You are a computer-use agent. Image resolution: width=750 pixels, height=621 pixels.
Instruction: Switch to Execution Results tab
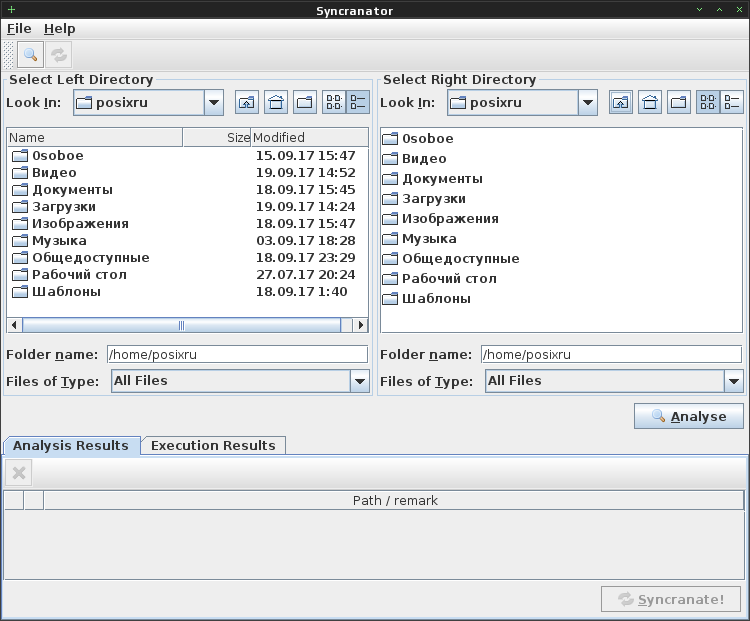(x=213, y=445)
